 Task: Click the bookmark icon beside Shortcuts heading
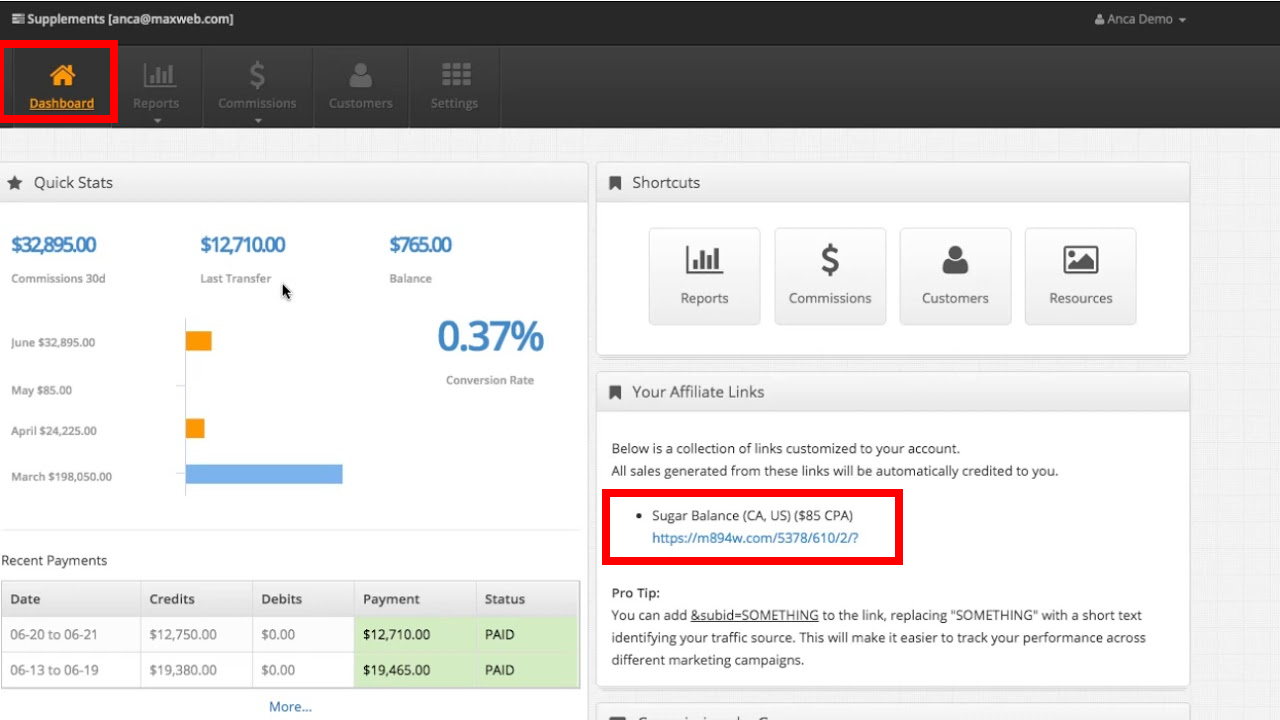coord(615,183)
